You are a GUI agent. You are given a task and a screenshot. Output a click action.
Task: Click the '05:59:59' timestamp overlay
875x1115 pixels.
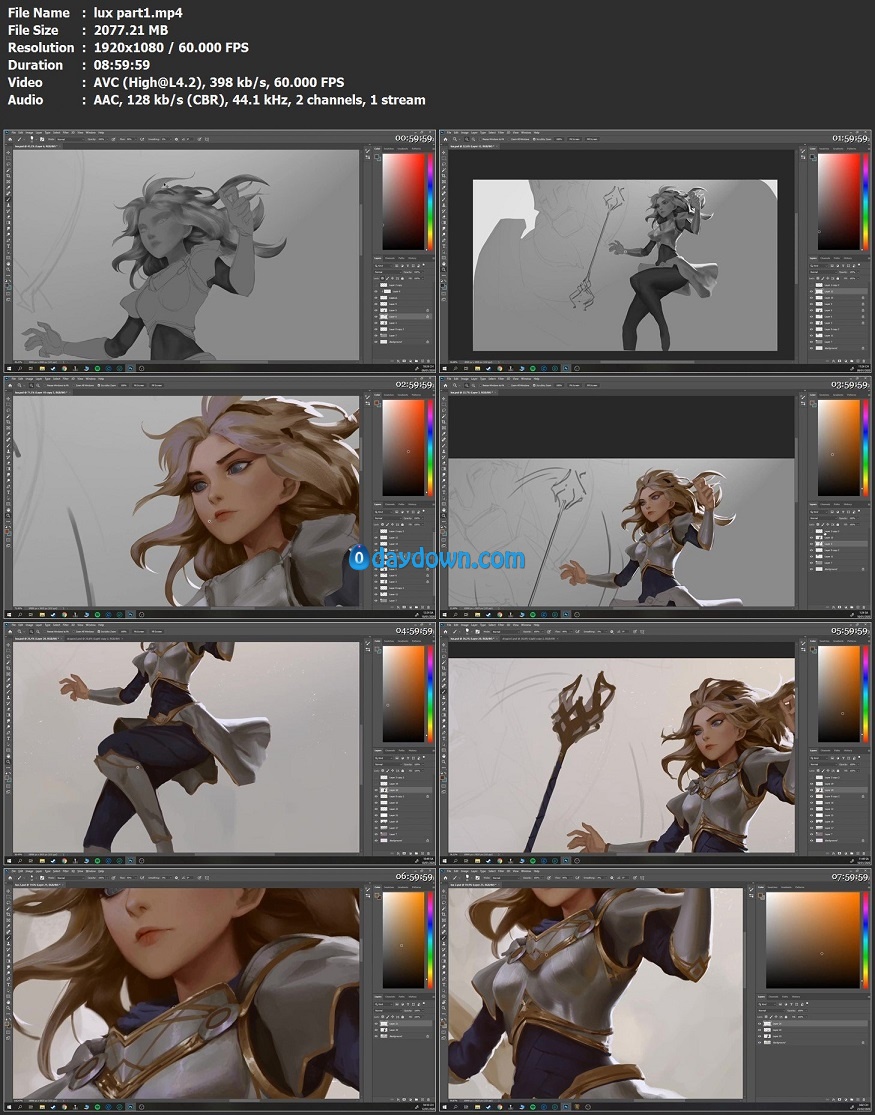(850, 631)
